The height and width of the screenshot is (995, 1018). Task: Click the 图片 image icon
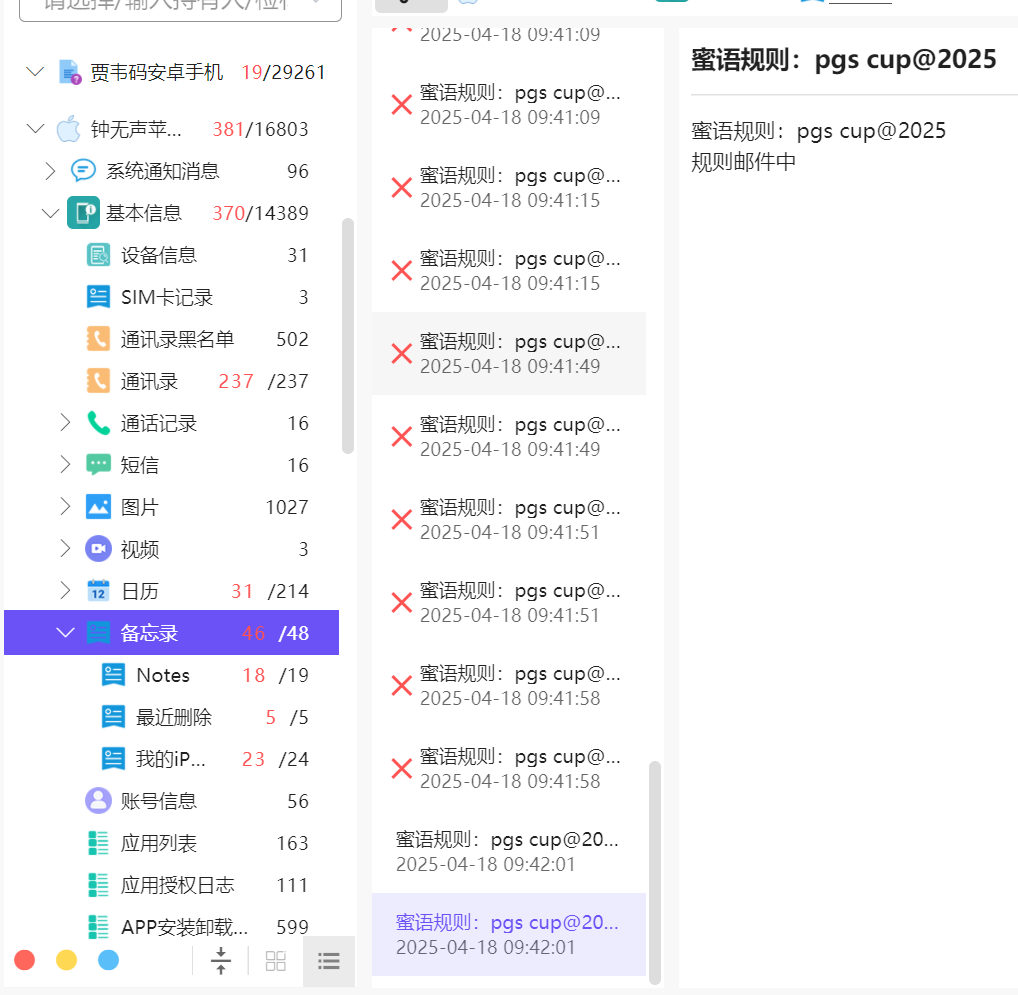[98, 507]
